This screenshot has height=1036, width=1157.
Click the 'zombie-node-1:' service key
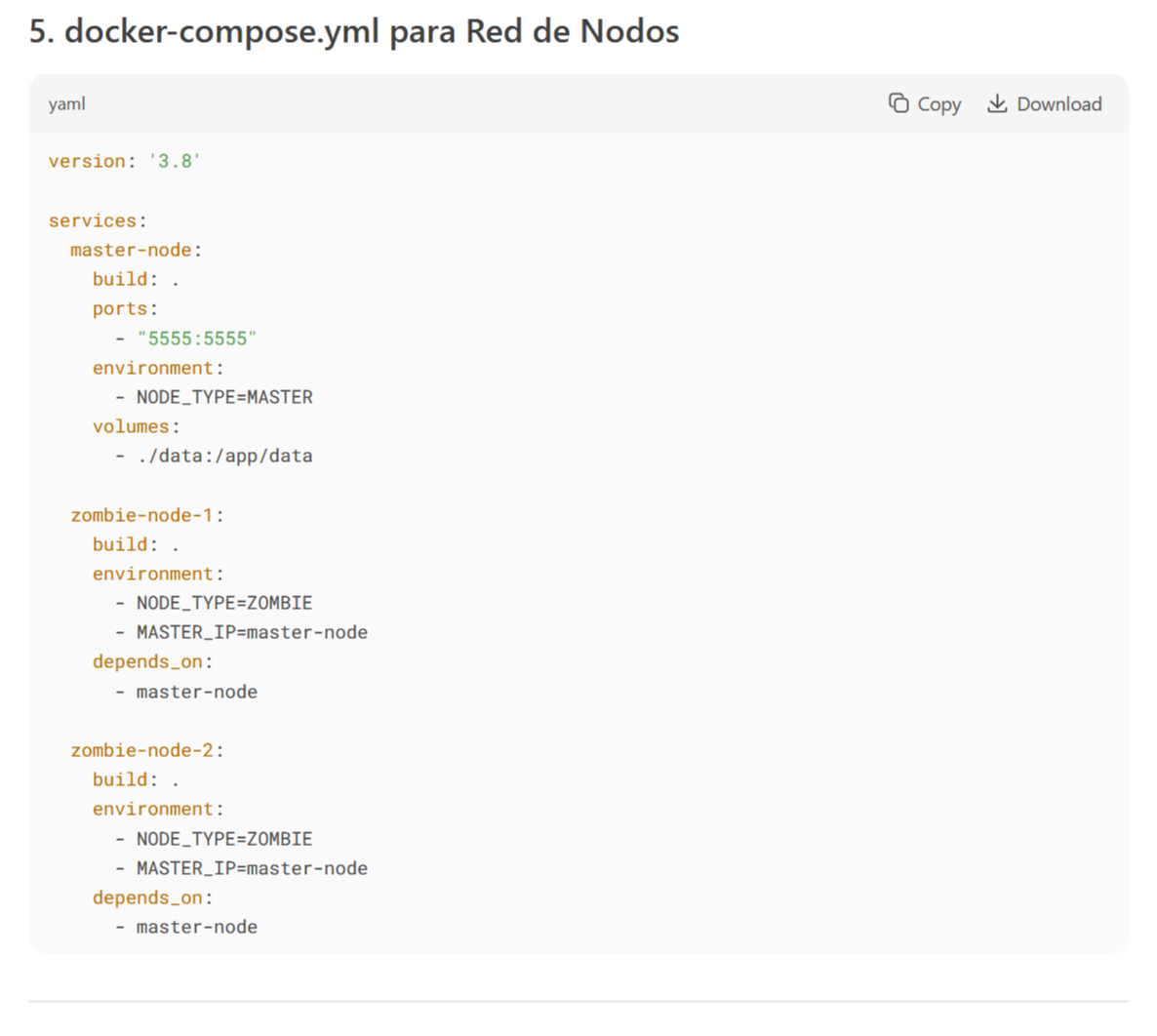147,515
